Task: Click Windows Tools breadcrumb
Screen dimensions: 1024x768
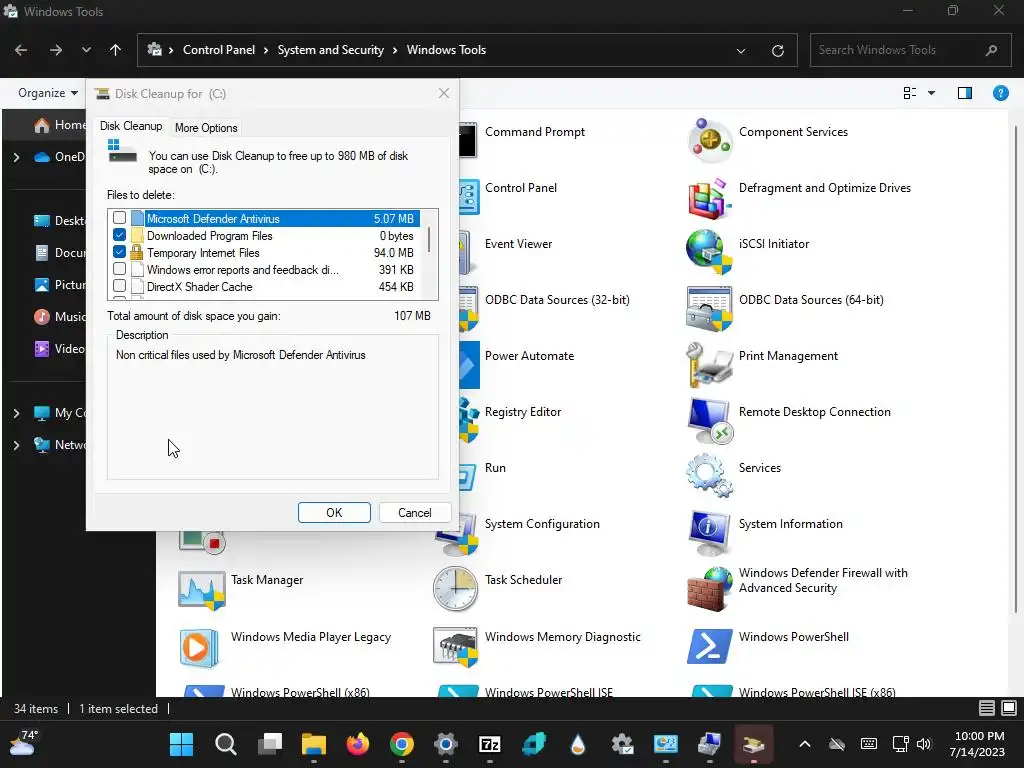Action: (x=446, y=50)
